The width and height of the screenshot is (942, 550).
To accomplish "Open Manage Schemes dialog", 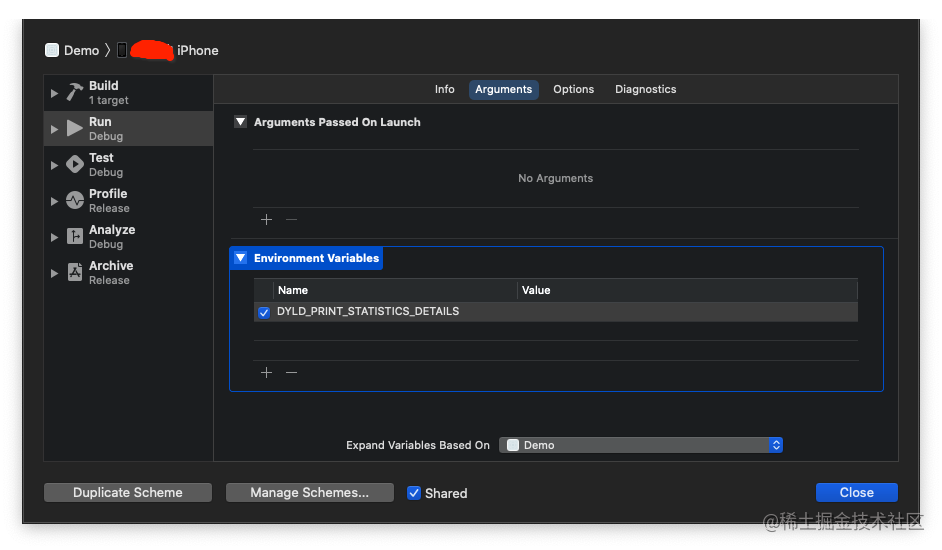I will pyautogui.click(x=309, y=492).
